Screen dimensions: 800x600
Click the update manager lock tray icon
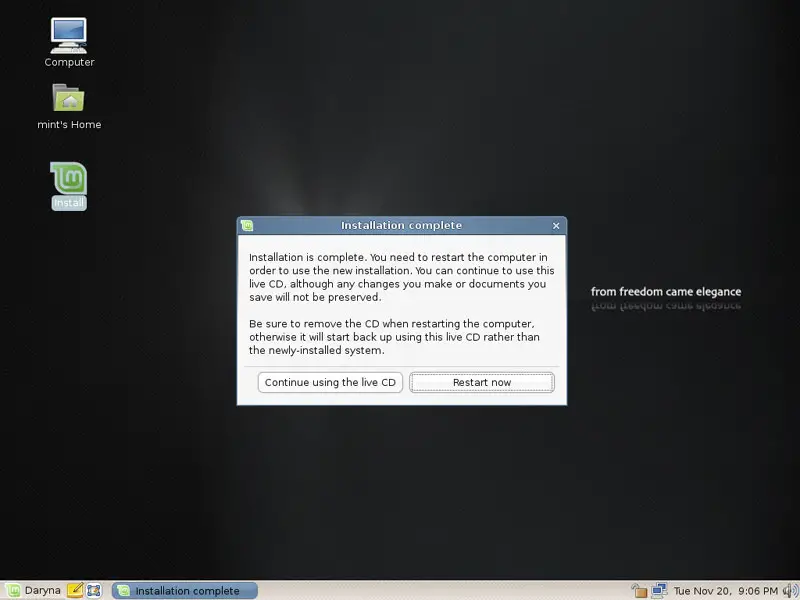coord(639,590)
